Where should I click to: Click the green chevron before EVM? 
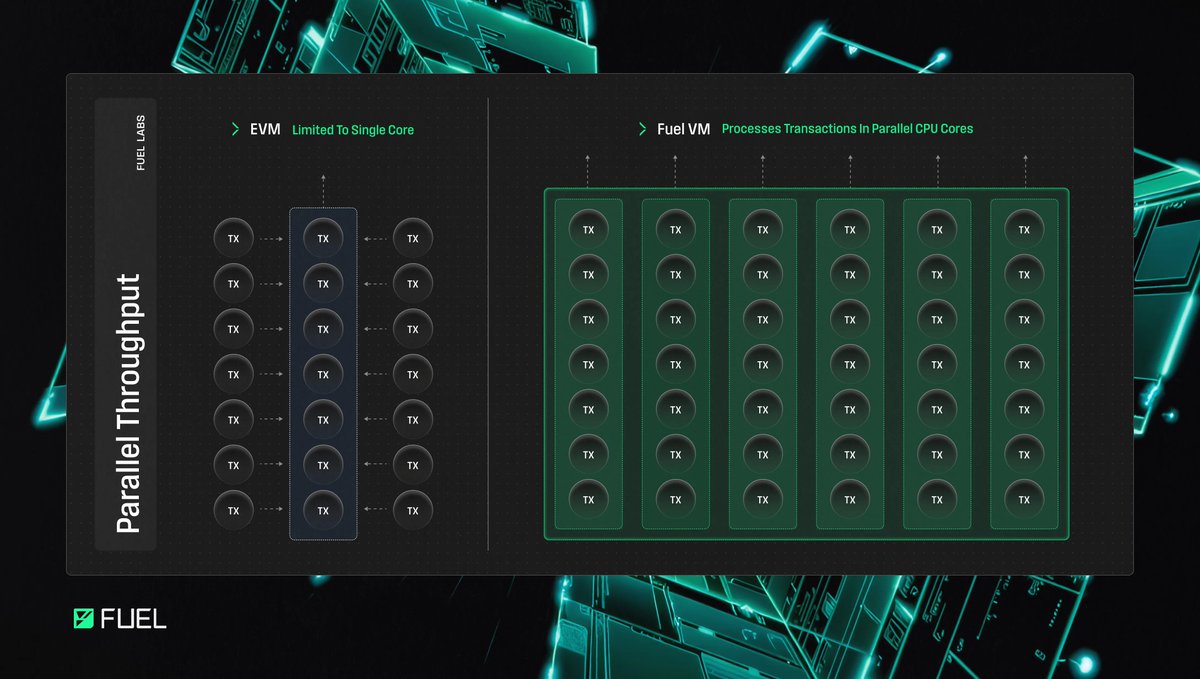[x=235, y=130]
